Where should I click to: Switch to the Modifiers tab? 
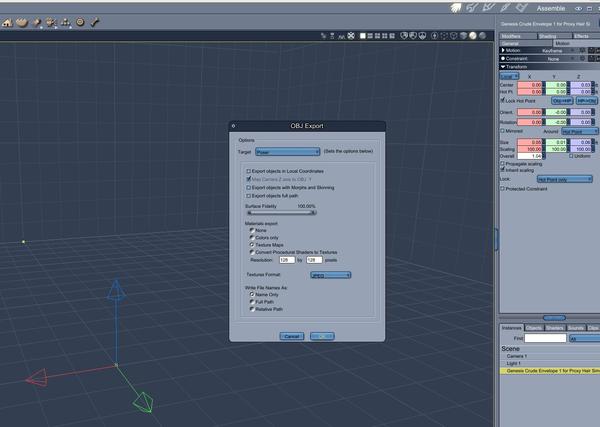518,36
